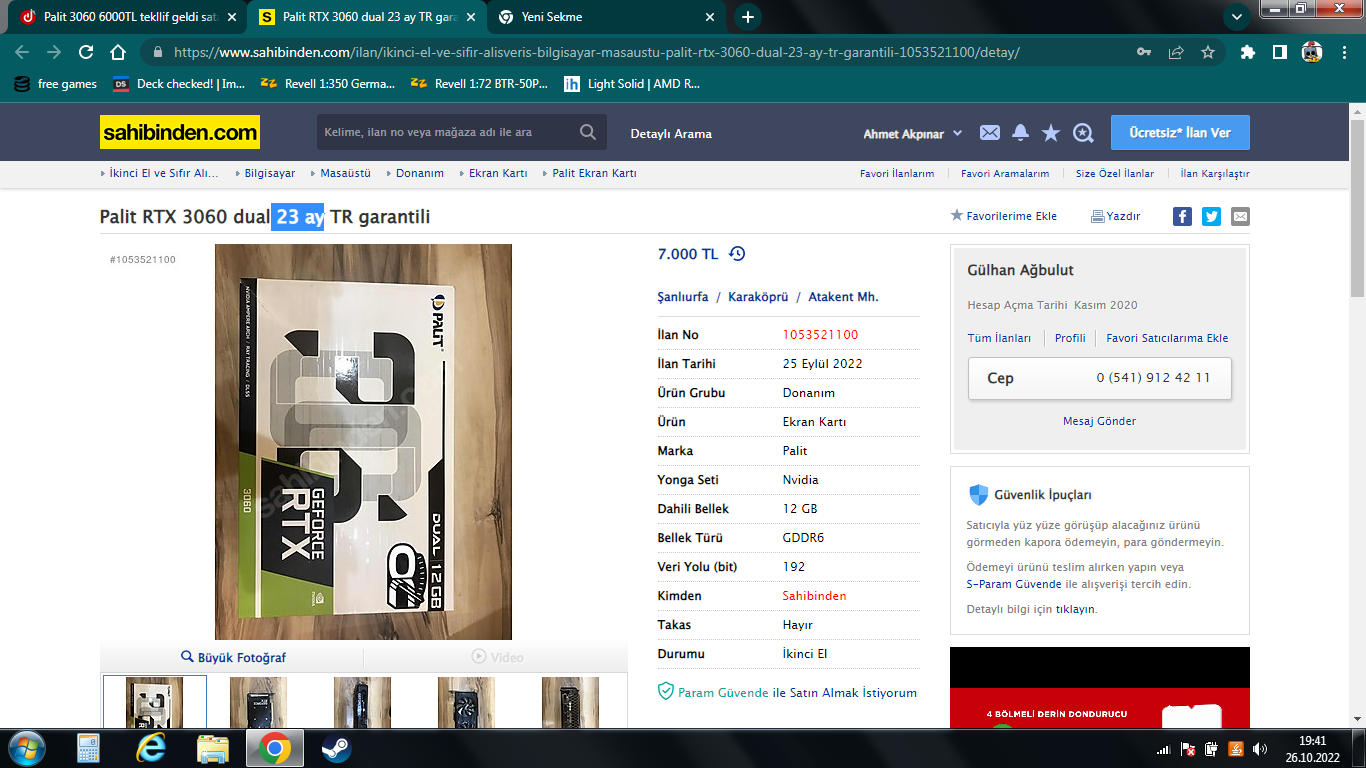This screenshot has height=768, width=1366.
Task: Open favorites star icon in the site header
Action: [x=1051, y=133]
